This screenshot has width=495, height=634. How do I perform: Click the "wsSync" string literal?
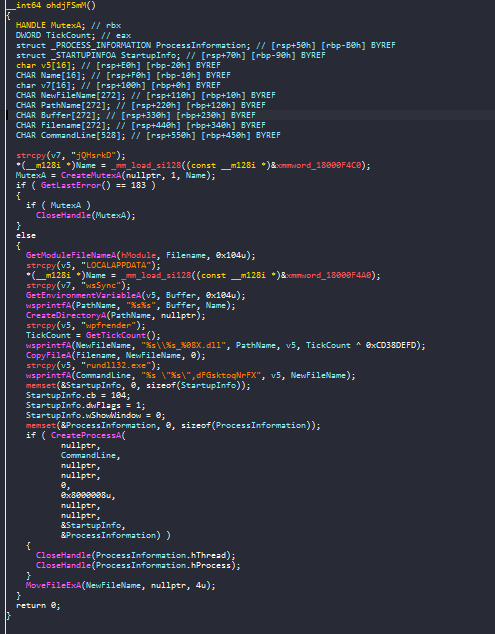[101, 285]
